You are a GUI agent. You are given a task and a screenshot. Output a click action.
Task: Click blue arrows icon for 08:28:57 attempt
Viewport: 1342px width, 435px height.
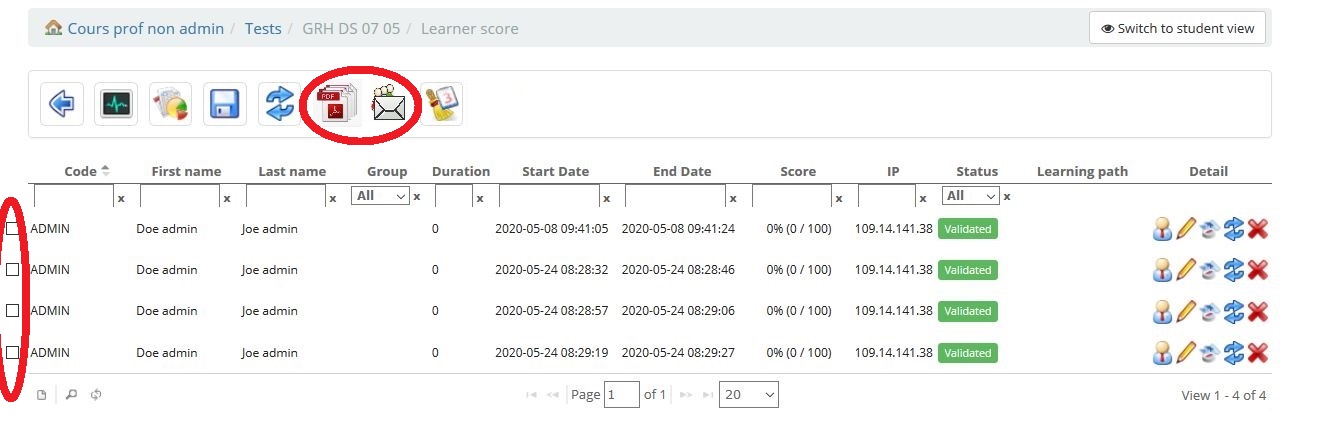click(1234, 311)
